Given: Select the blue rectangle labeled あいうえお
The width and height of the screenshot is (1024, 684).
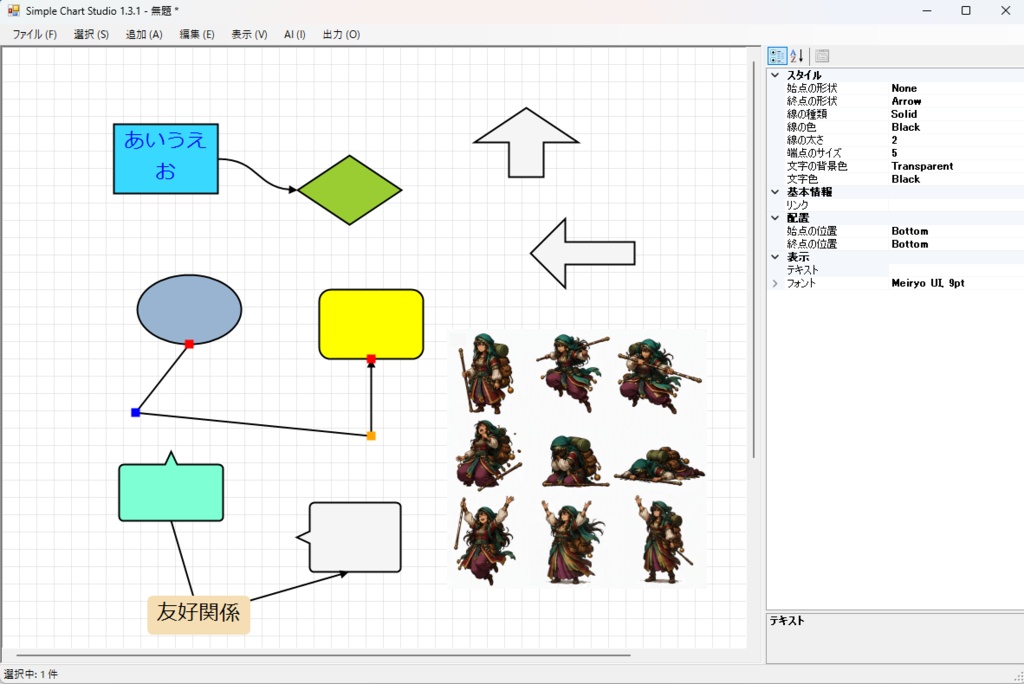Looking at the screenshot, I should point(166,159).
